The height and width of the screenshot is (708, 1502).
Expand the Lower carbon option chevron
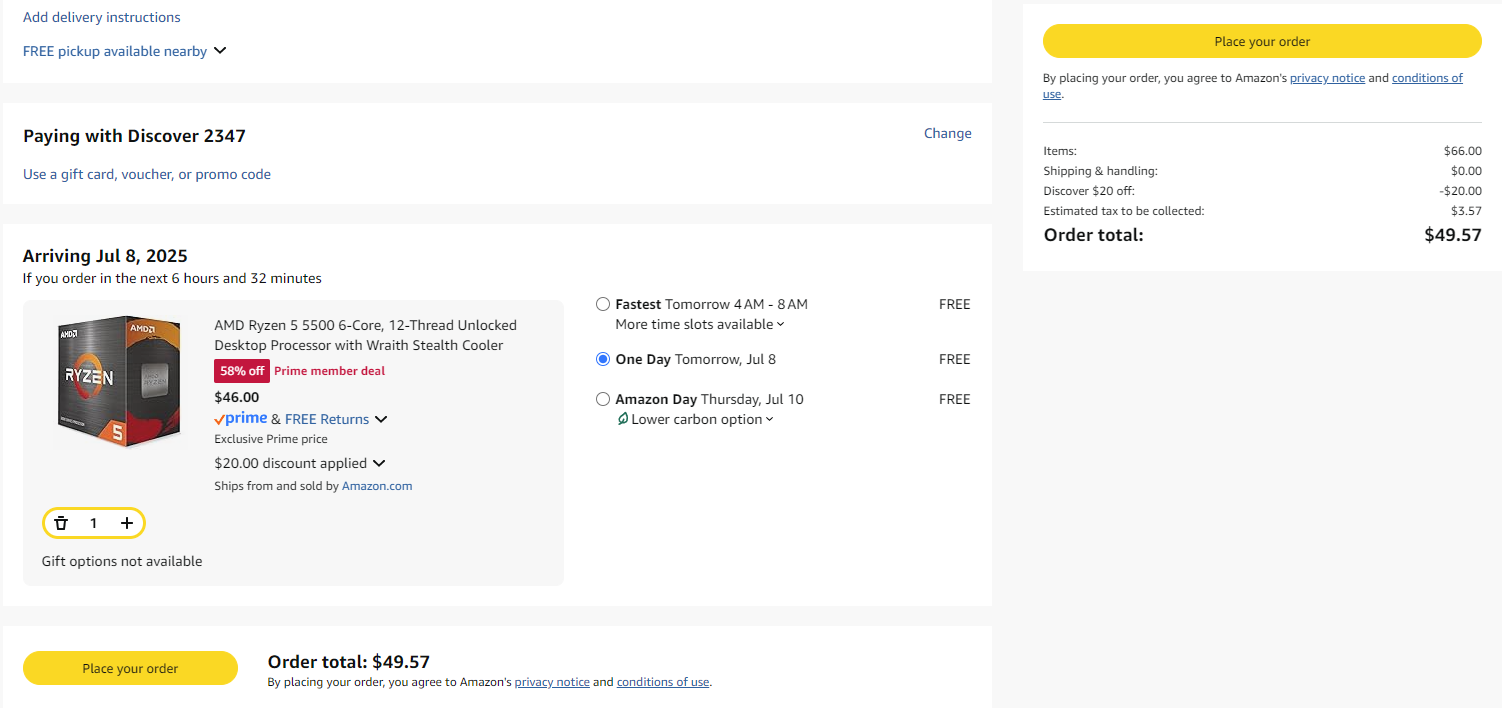[769, 420]
